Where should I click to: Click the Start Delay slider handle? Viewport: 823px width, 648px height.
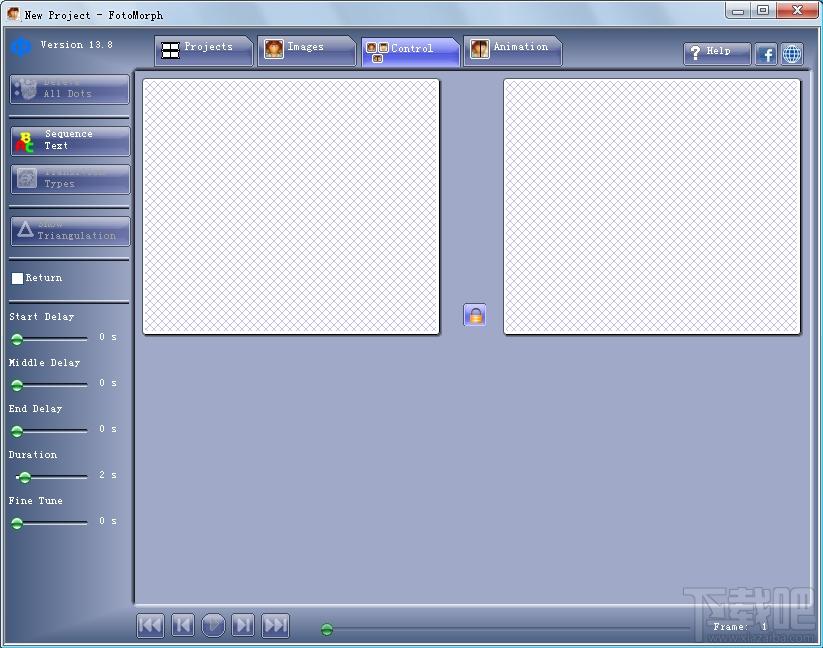coord(17,339)
